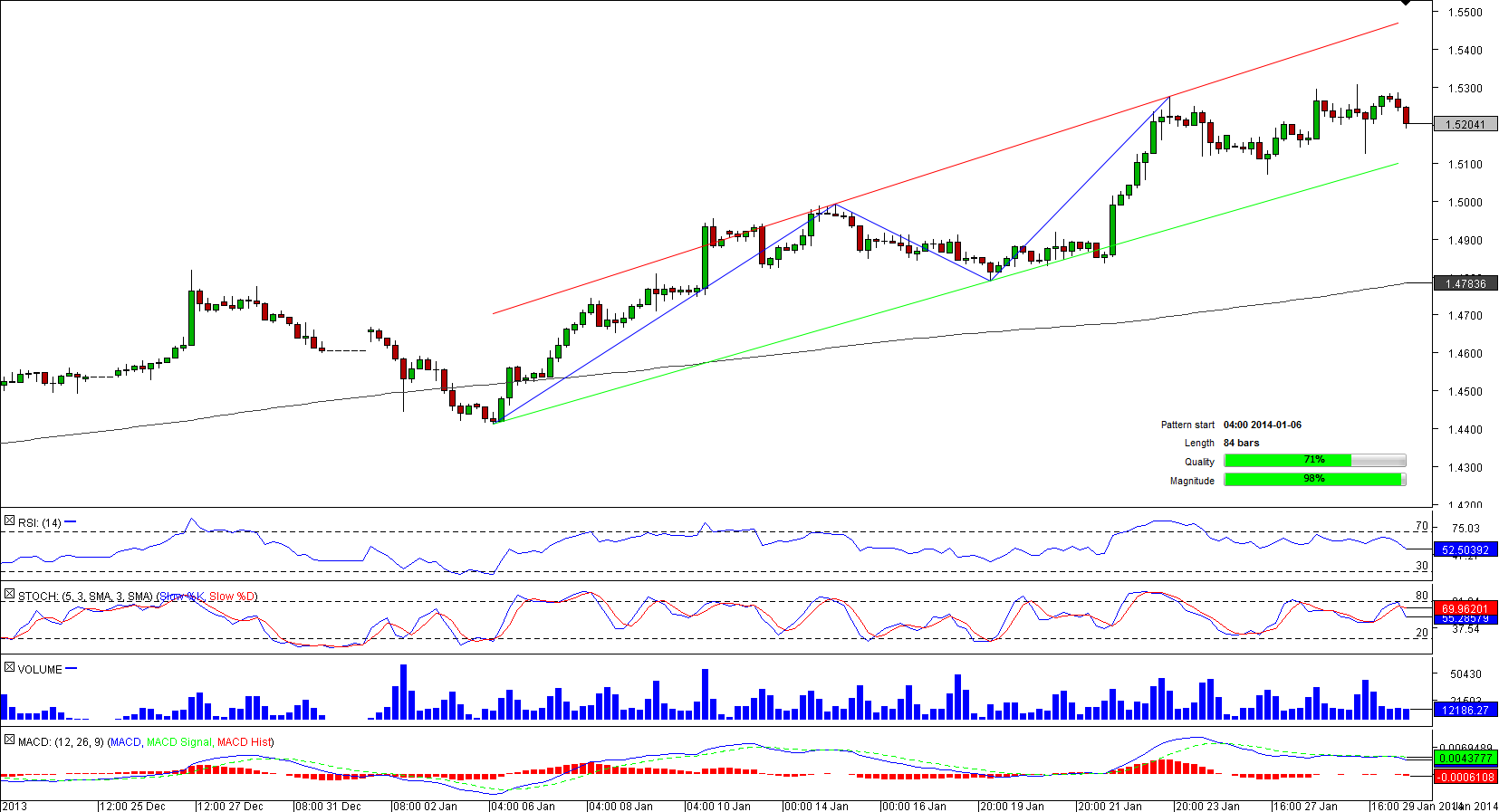This screenshot has width=1499, height=812.
Task: Click the 1.5000 price axis label
Action: tap(1465, 203)
